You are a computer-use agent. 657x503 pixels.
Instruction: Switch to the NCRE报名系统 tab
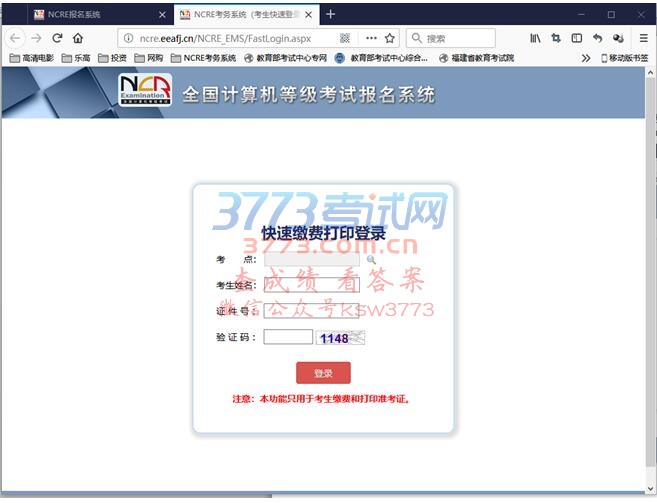pos(90,15)
